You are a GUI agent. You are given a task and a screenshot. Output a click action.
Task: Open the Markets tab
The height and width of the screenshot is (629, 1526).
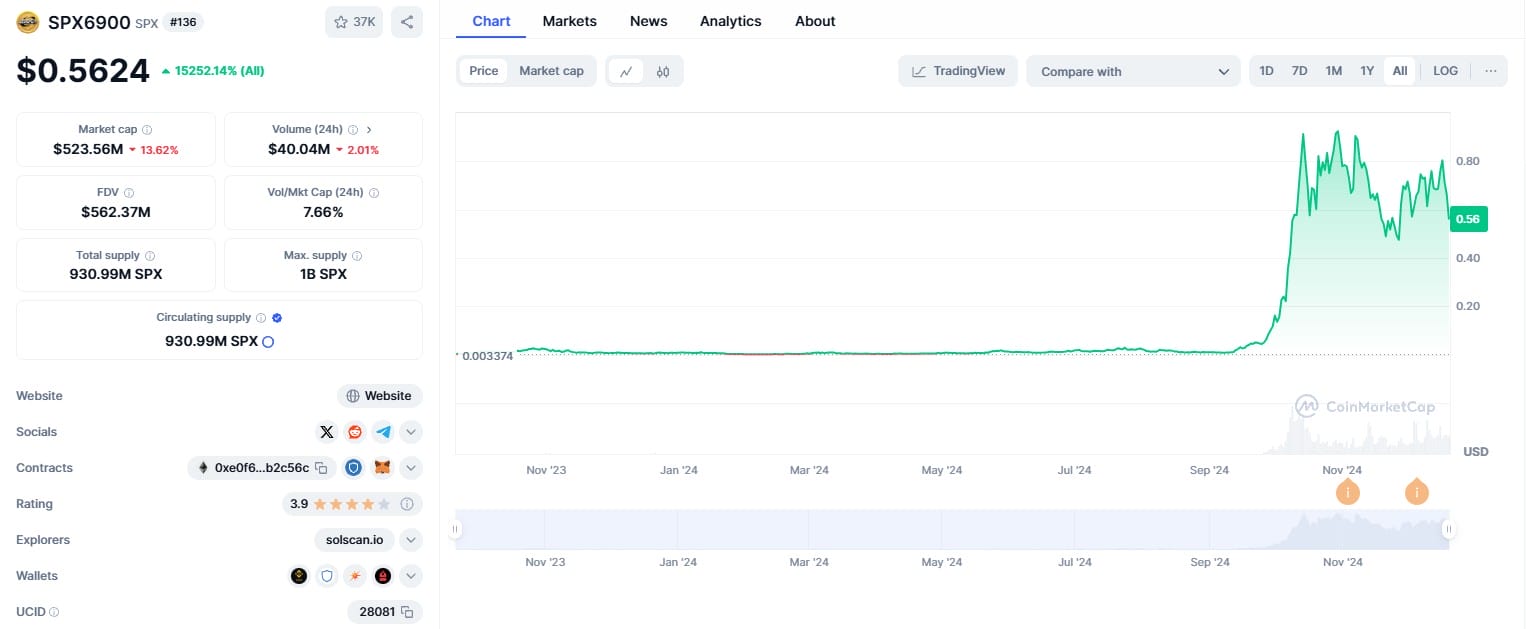click(x=570, y=21)
